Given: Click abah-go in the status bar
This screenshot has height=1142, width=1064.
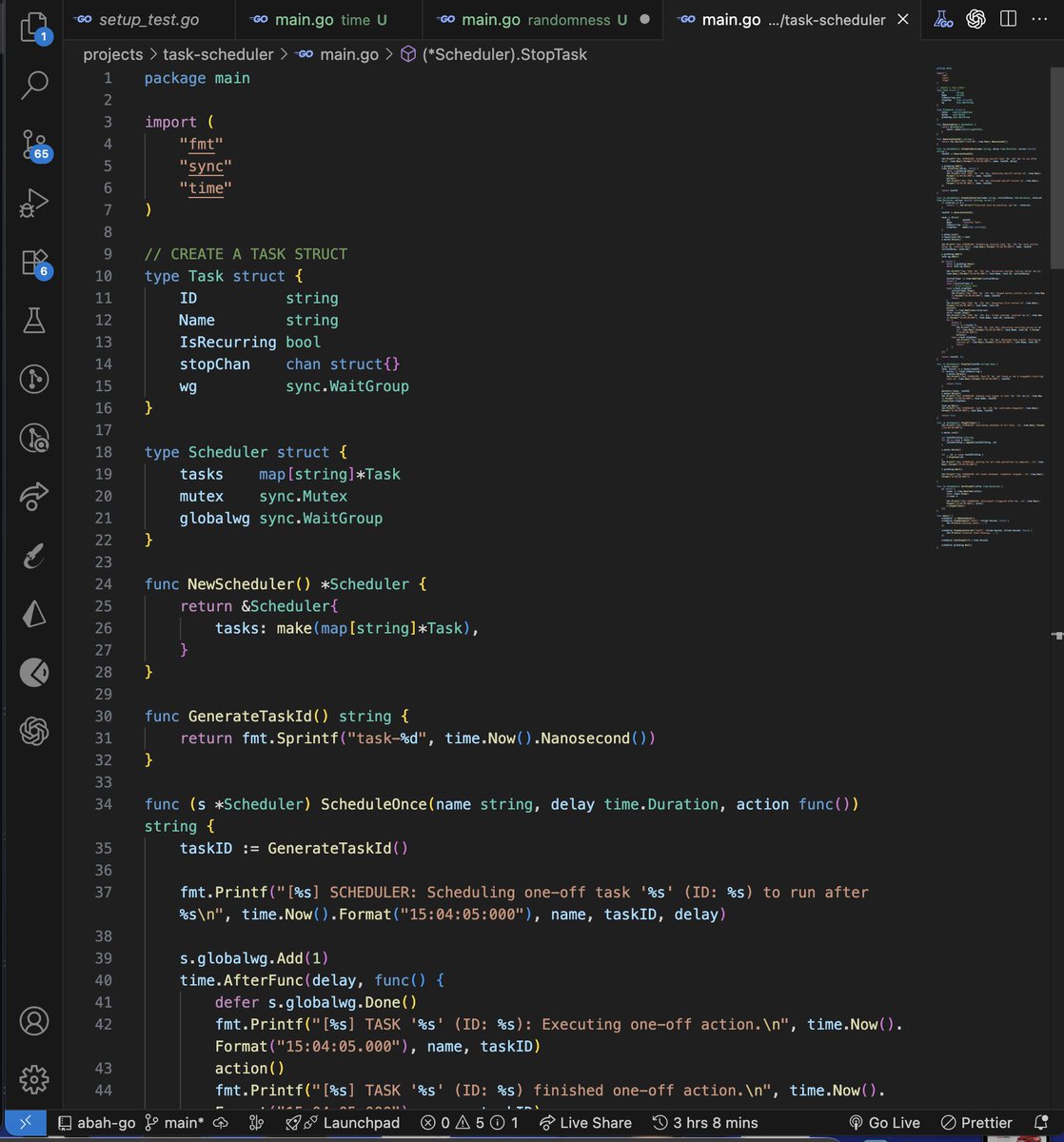Looking at the screenshot, I should point(97,1123).
